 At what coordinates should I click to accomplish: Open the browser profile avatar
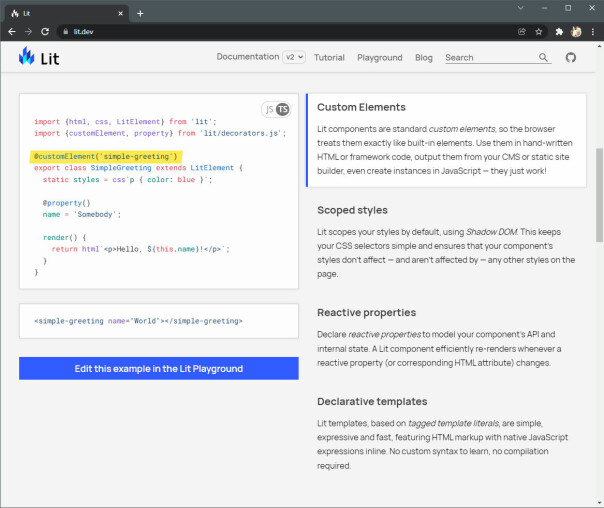click(x=576, y=32)
